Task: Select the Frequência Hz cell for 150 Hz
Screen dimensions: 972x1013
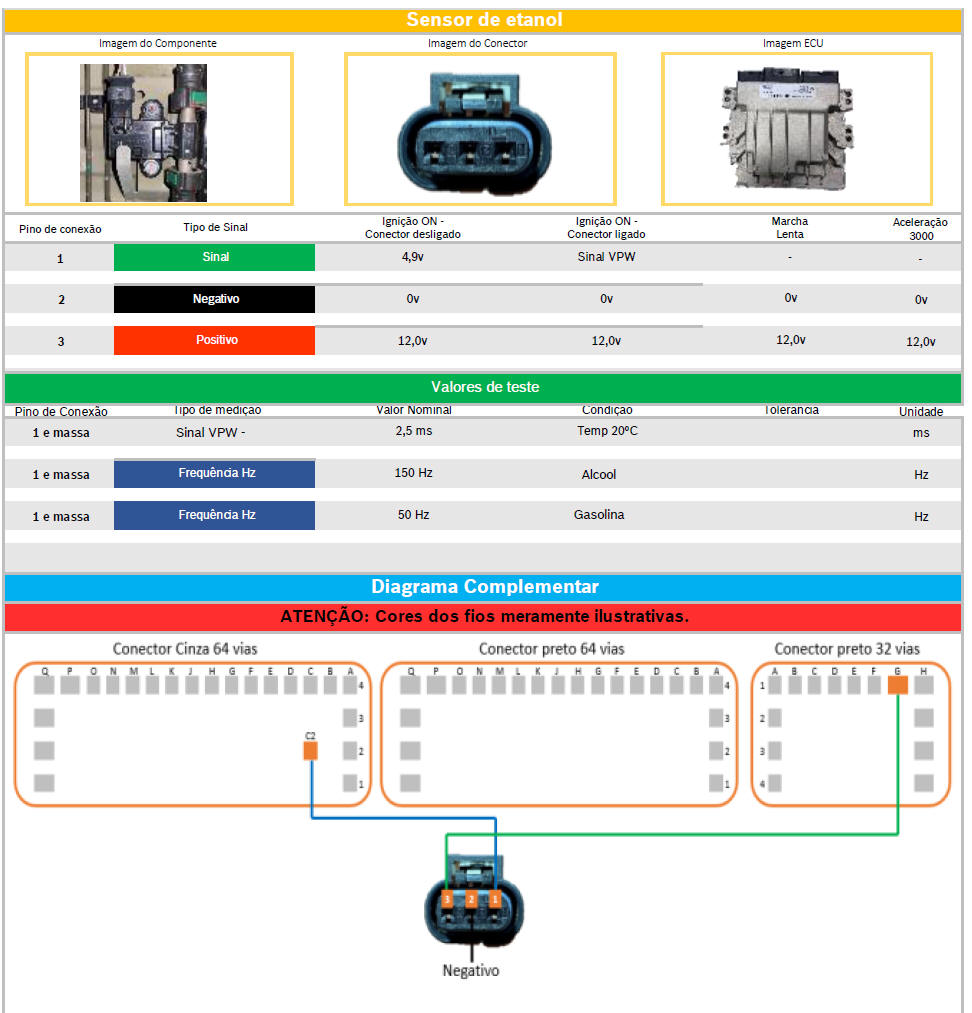Action: (x=214, y=473)
